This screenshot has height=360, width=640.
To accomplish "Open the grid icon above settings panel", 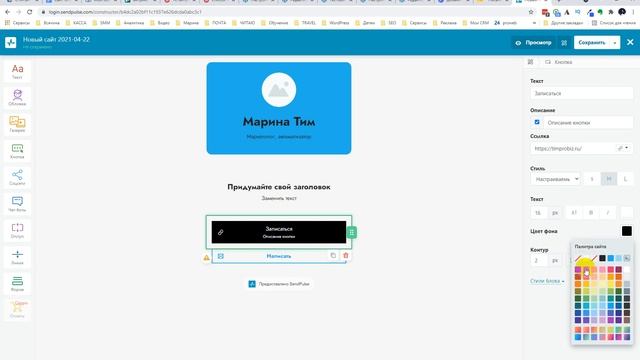I will point(530,62).
